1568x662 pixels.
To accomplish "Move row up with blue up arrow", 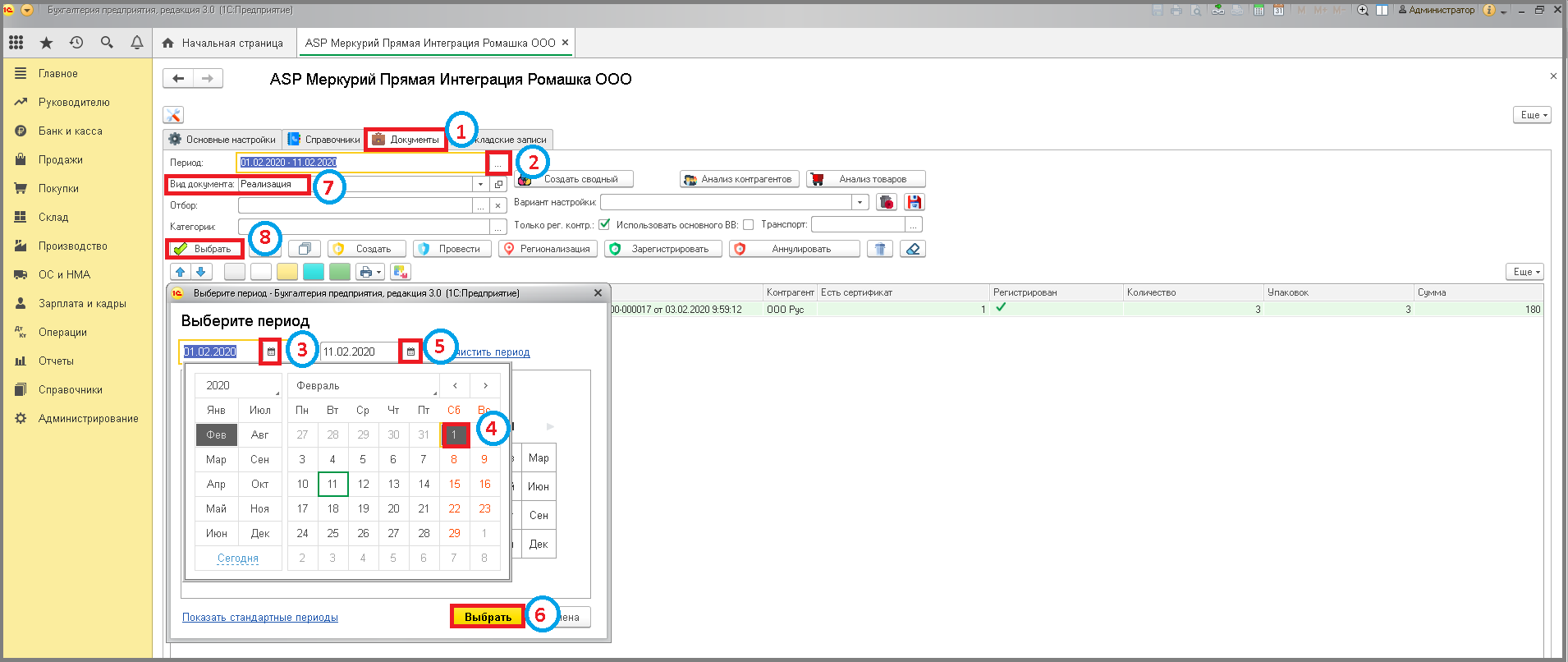I will coord(181,272).
